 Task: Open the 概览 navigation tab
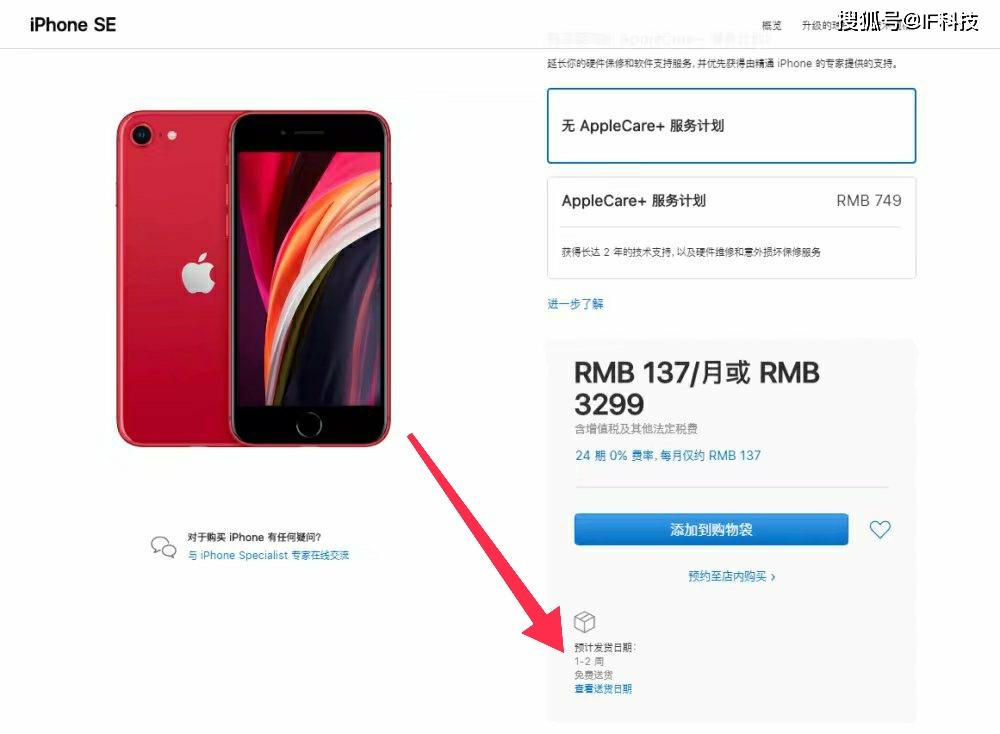point(772,26)
